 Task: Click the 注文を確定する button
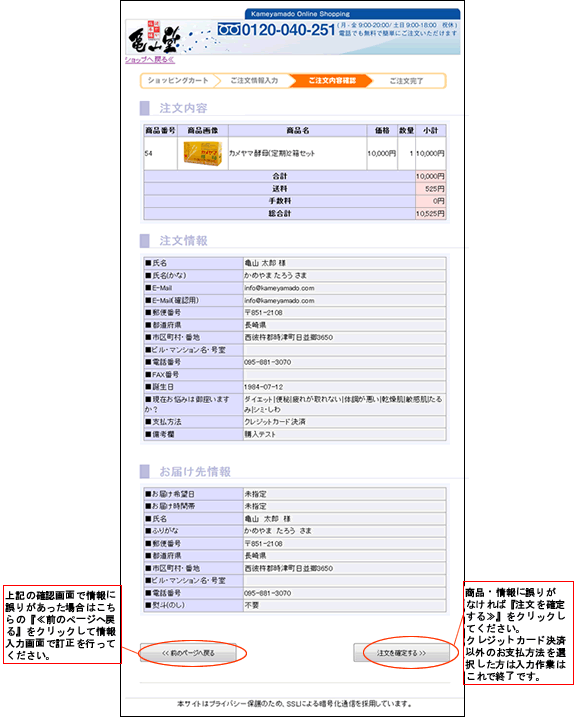tap(401, 652)
